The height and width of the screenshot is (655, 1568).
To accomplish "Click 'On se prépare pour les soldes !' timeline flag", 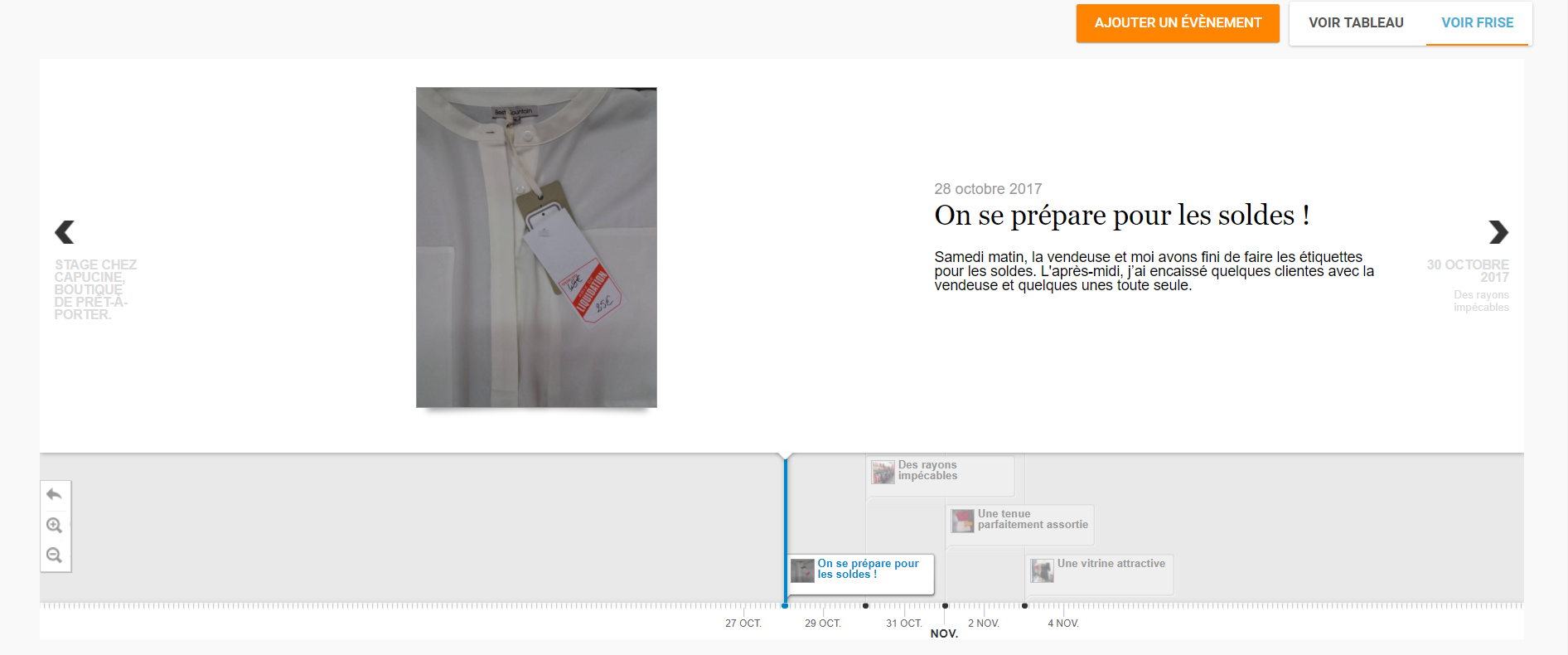I will pyautogui.click(x=867, y=569).
